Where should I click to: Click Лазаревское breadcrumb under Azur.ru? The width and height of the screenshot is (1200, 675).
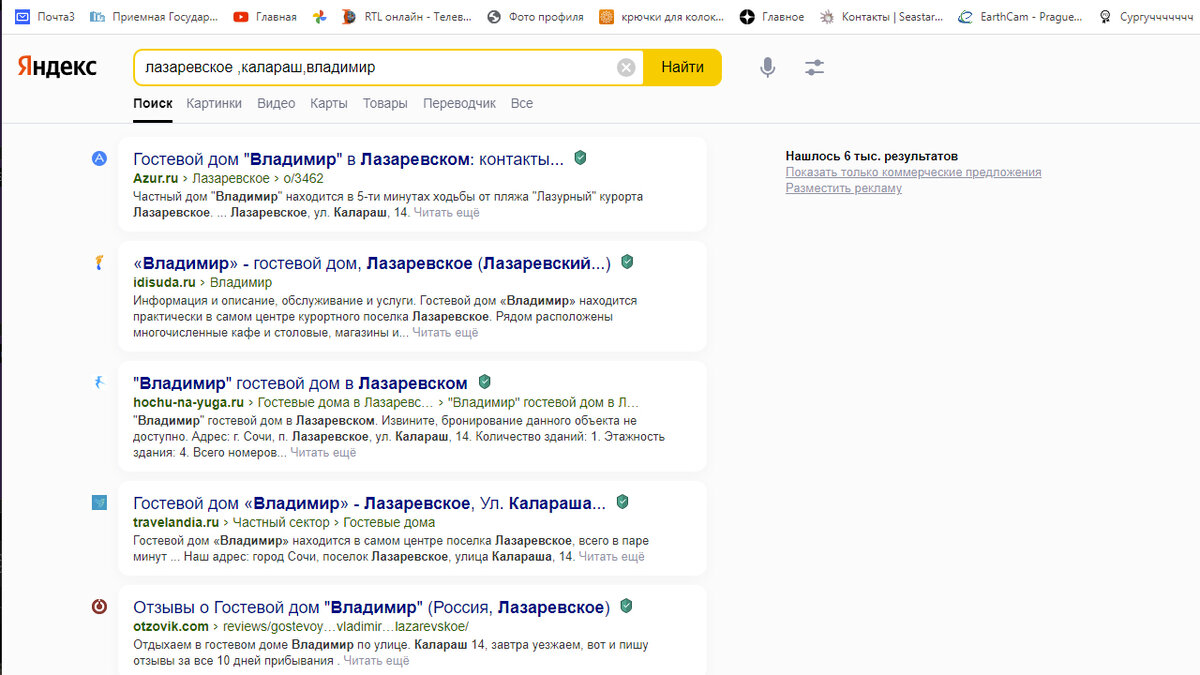click(x=231, y=178)
